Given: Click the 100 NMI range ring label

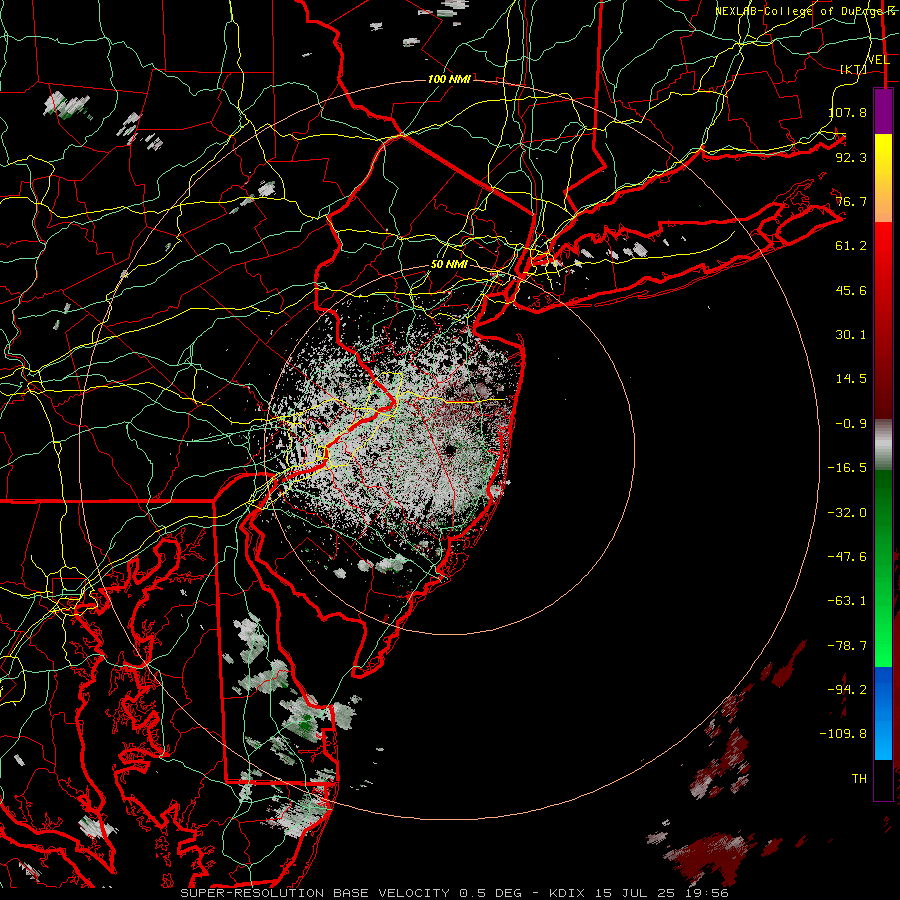Looking at the screenshot, I should click(449, 79).
